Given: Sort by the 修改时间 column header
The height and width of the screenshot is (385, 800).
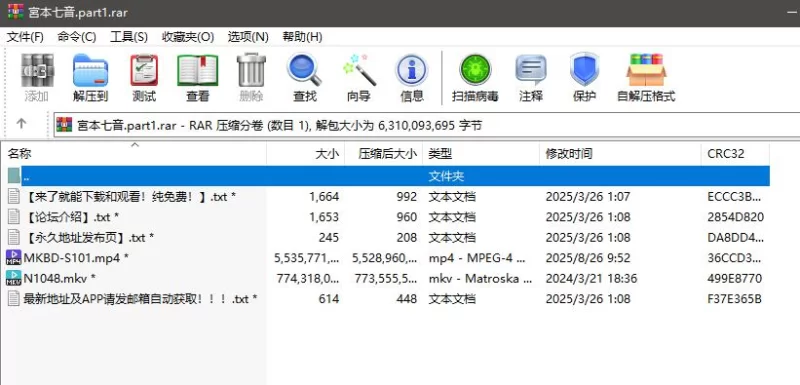Looking at the screenshot, I should 620,154.
